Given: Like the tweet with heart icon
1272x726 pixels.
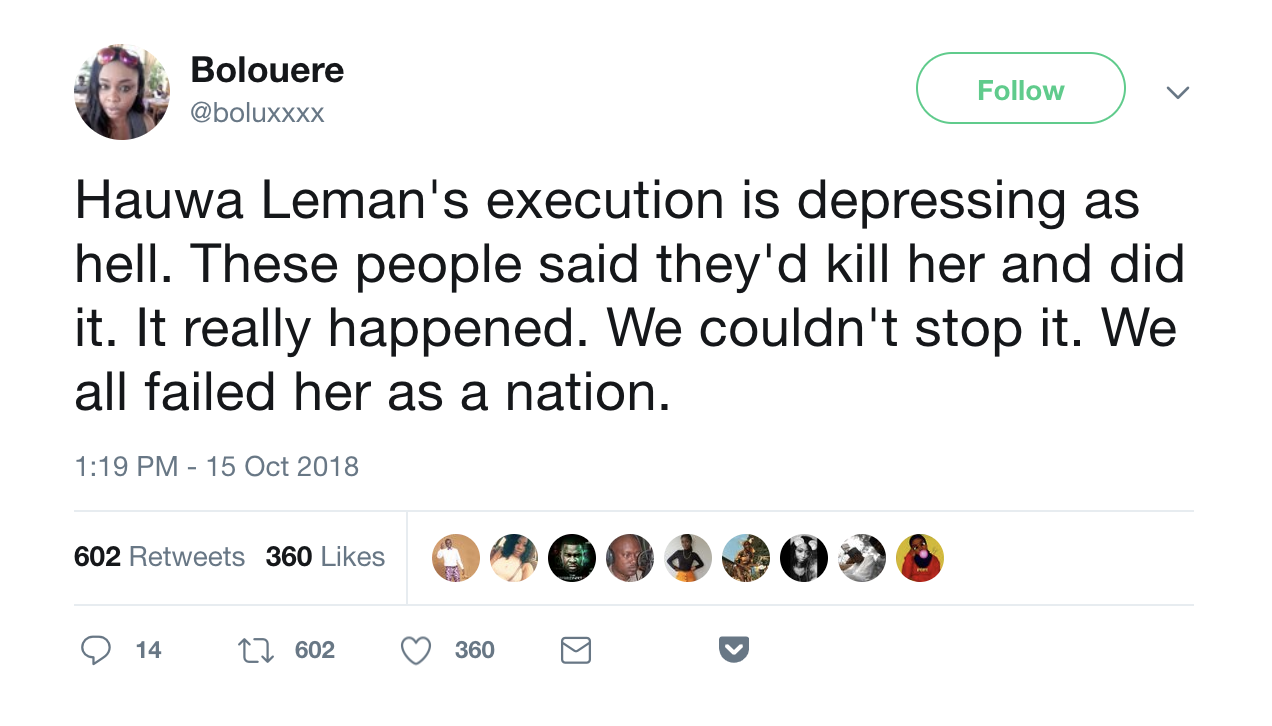Looking at the screenshot, I should (415, 651).
